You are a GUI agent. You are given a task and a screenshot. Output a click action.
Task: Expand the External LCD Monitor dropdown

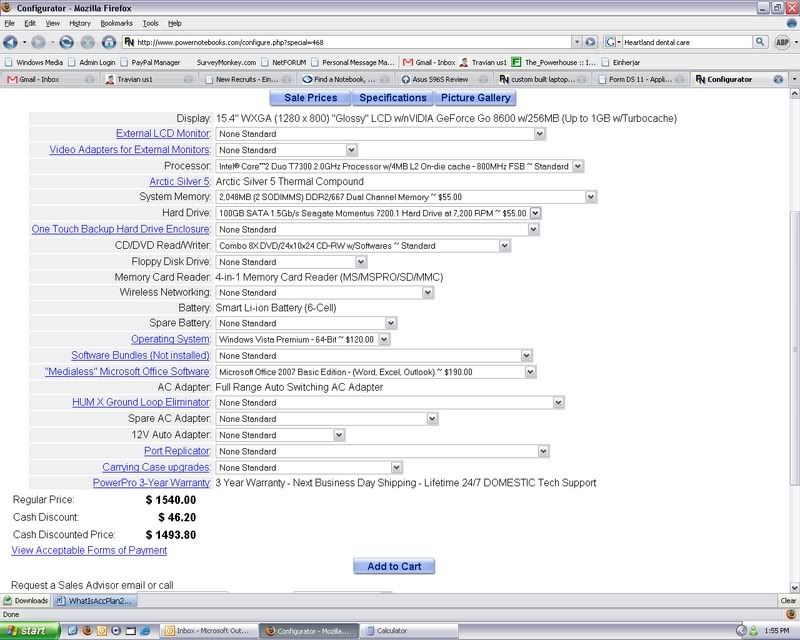[x=540, y=134]
